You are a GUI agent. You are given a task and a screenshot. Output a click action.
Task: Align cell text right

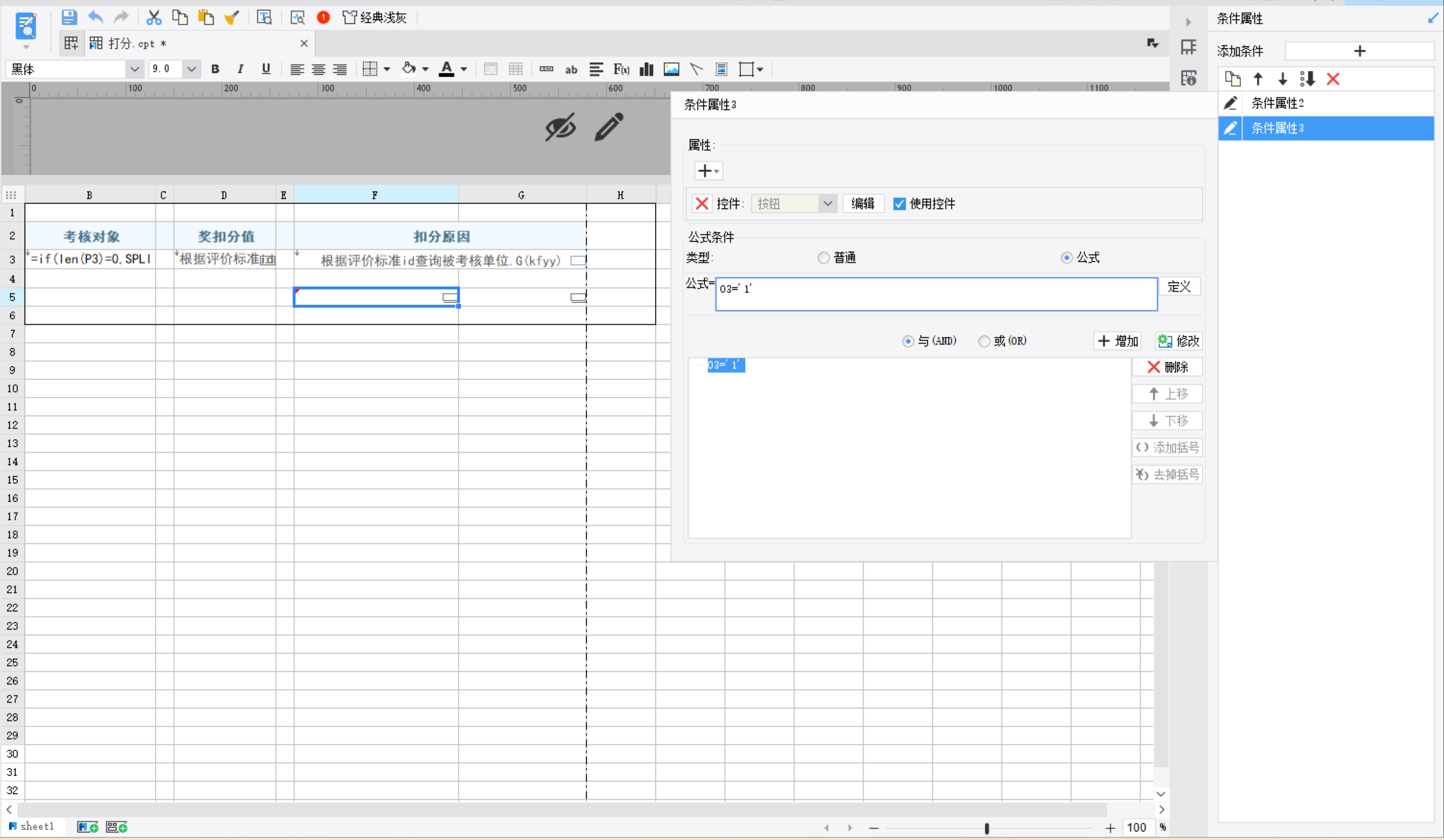pos(340,69)
